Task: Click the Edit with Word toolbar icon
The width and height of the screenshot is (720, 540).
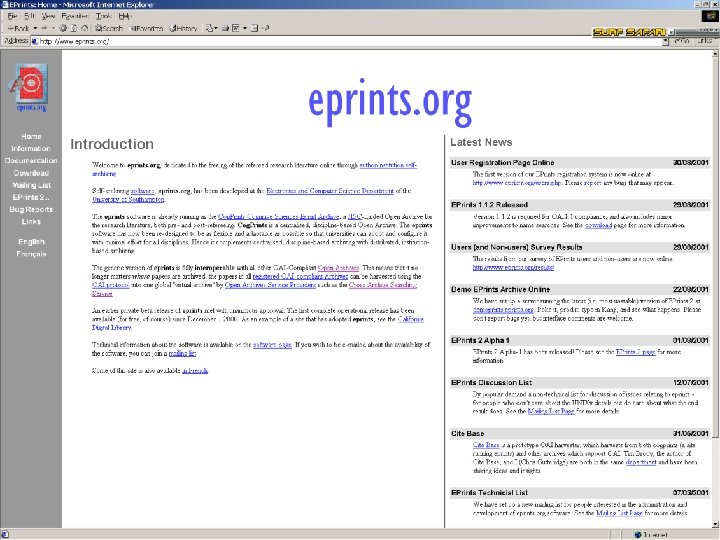Action: pos(236,28)
